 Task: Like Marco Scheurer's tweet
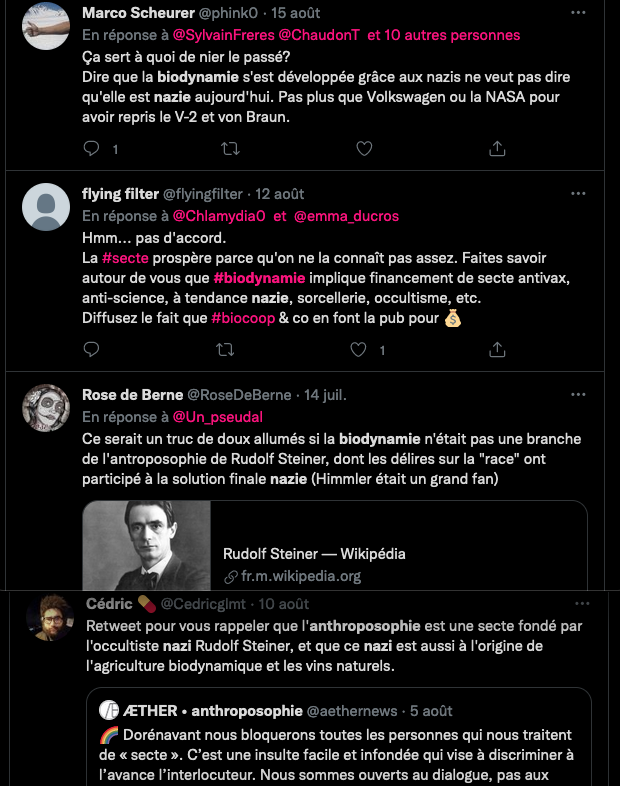tap(364, 148)
